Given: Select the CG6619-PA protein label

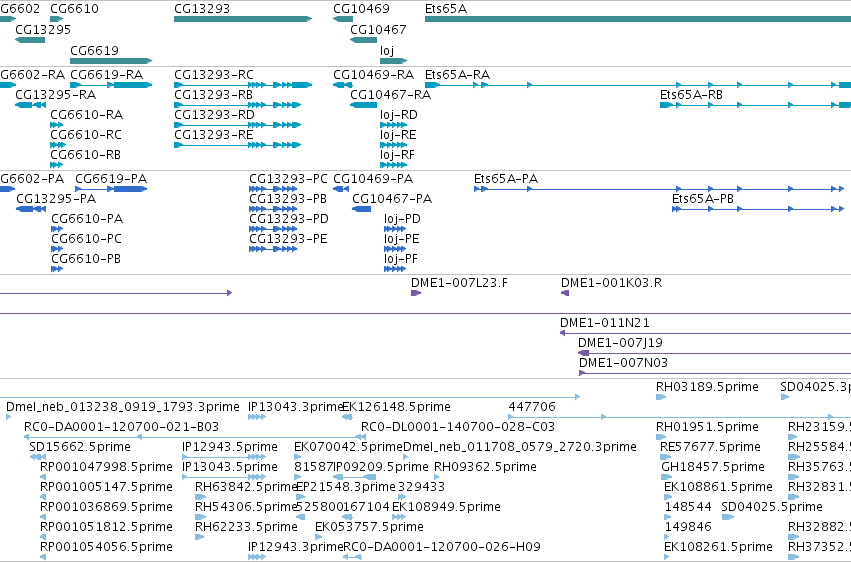Looking at the screenshot, I should pyautogui.click(x=111, y=178).
